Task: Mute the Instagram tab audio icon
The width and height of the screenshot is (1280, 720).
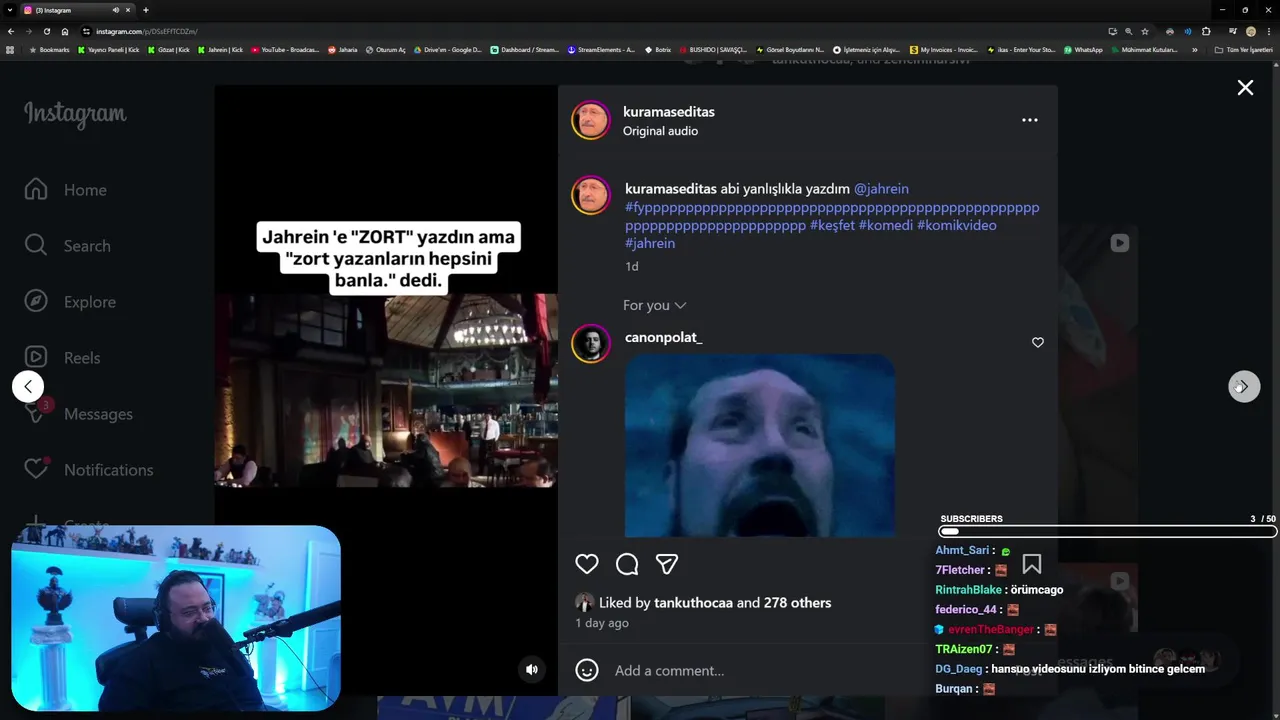Action: 116,10
